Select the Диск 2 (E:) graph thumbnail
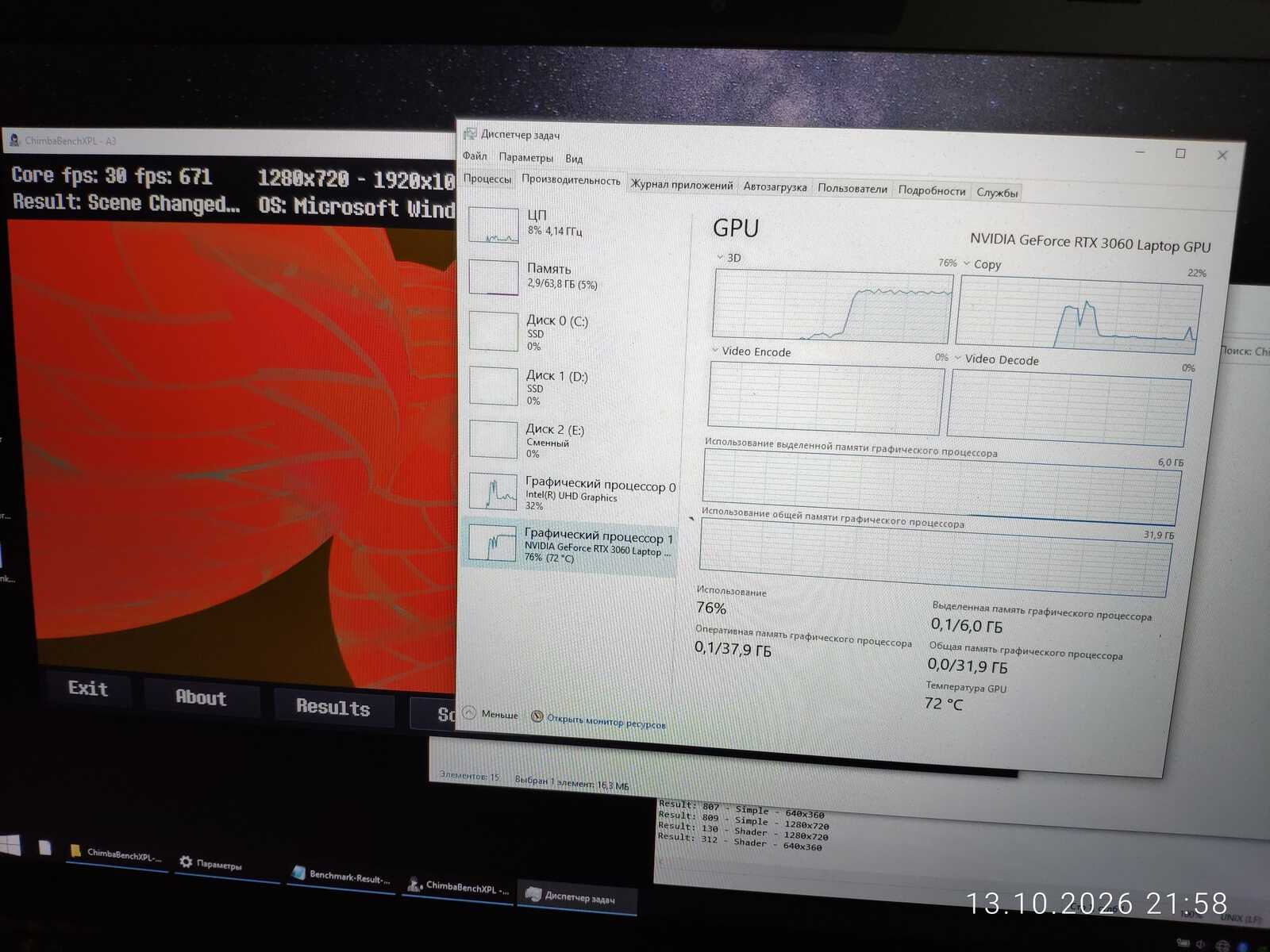 click(x=493, y=439)
